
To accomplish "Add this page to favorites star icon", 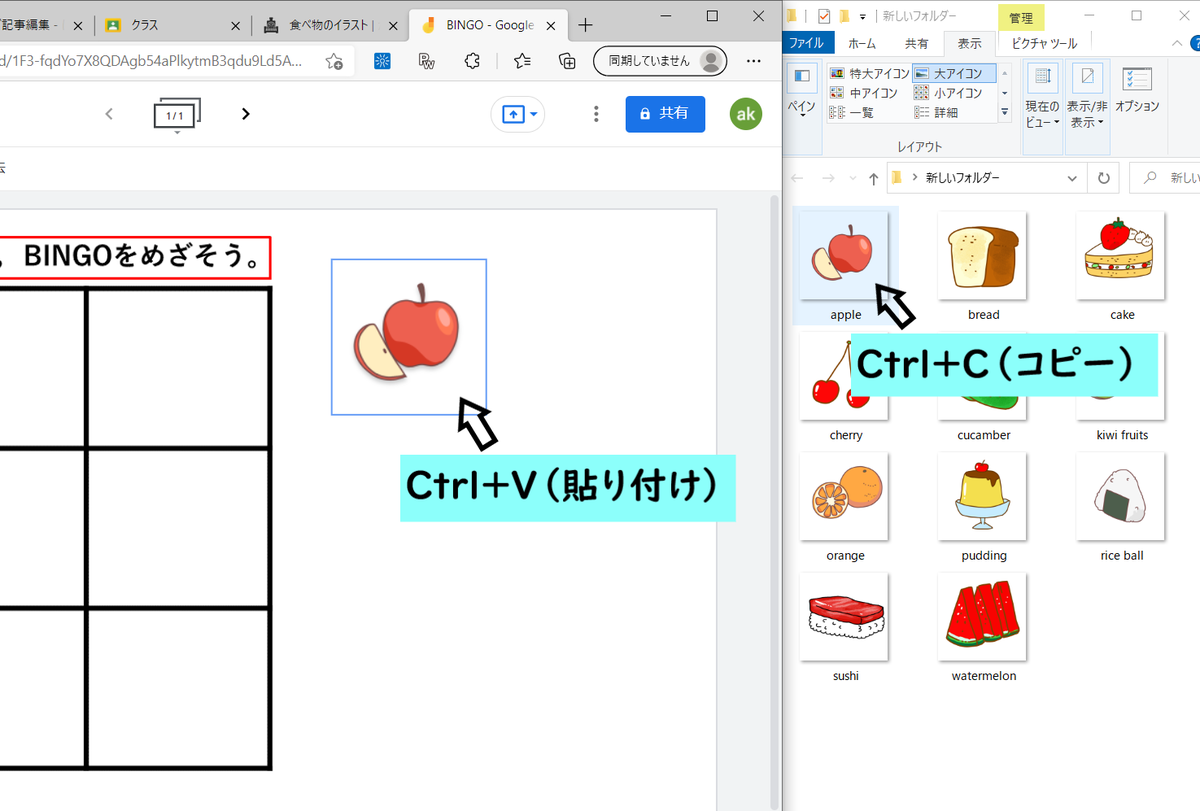I will [334, 61].
